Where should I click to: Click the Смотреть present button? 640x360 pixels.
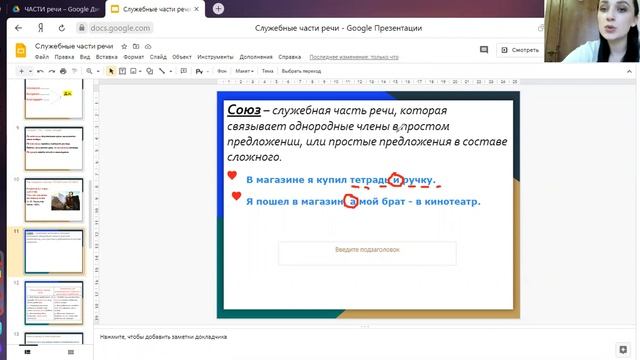click(520, 50)
